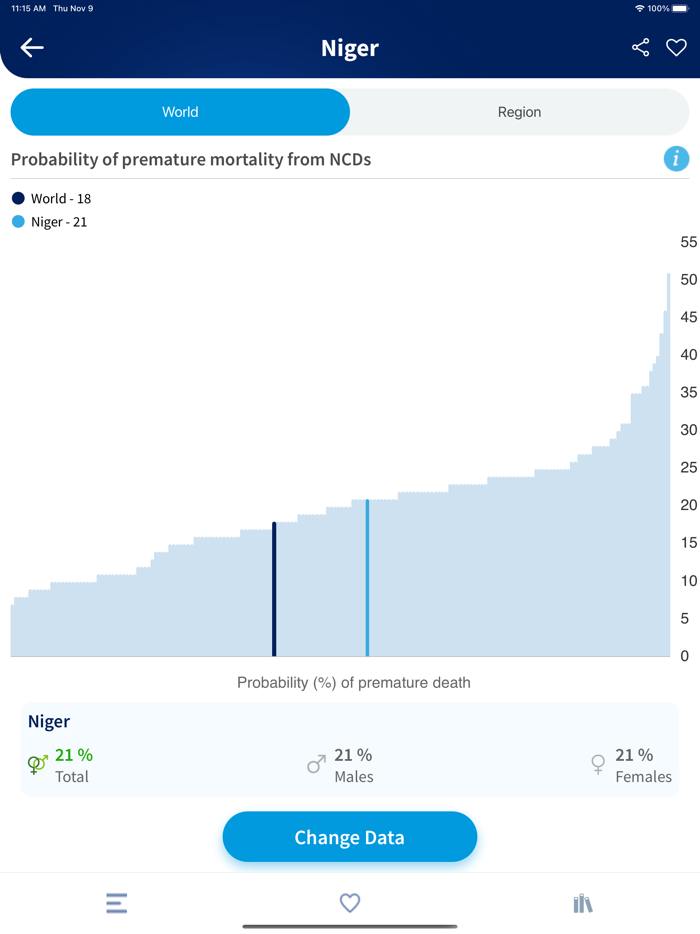This screenshot has height=934, width=700.
Task: Tap the female symbol beside 21% Females
Action: coord(598,764)
